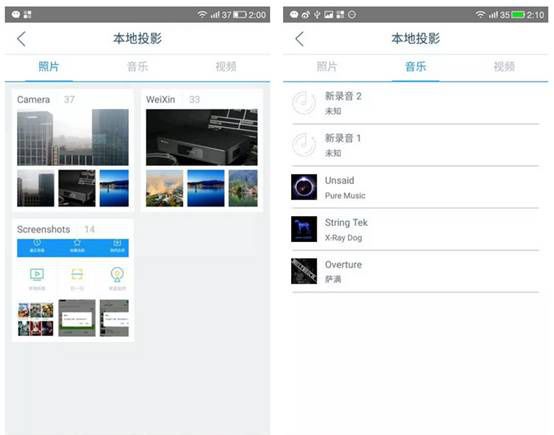
Task: Open last dialog screenshot thumbnail in Screenshots
Action: [114, 318]
